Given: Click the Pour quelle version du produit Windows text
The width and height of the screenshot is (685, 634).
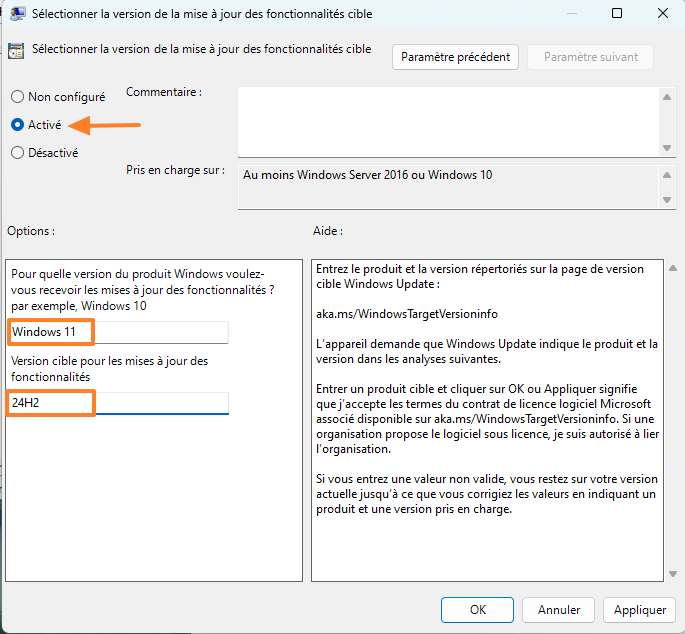Looking at the screenshot, I should 142,290.
